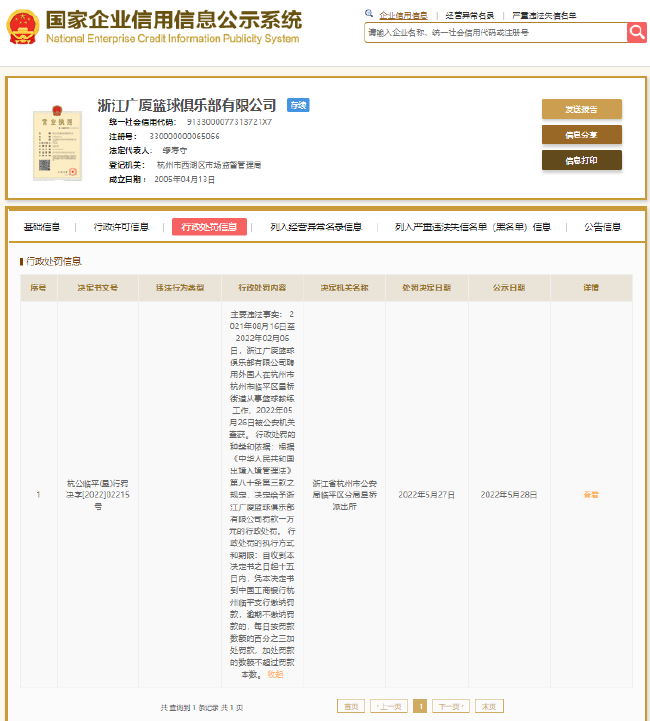Viewport: 650px width, 721px height.
Task: Click the 上一页 pagination button
Action: coord(389,706)
